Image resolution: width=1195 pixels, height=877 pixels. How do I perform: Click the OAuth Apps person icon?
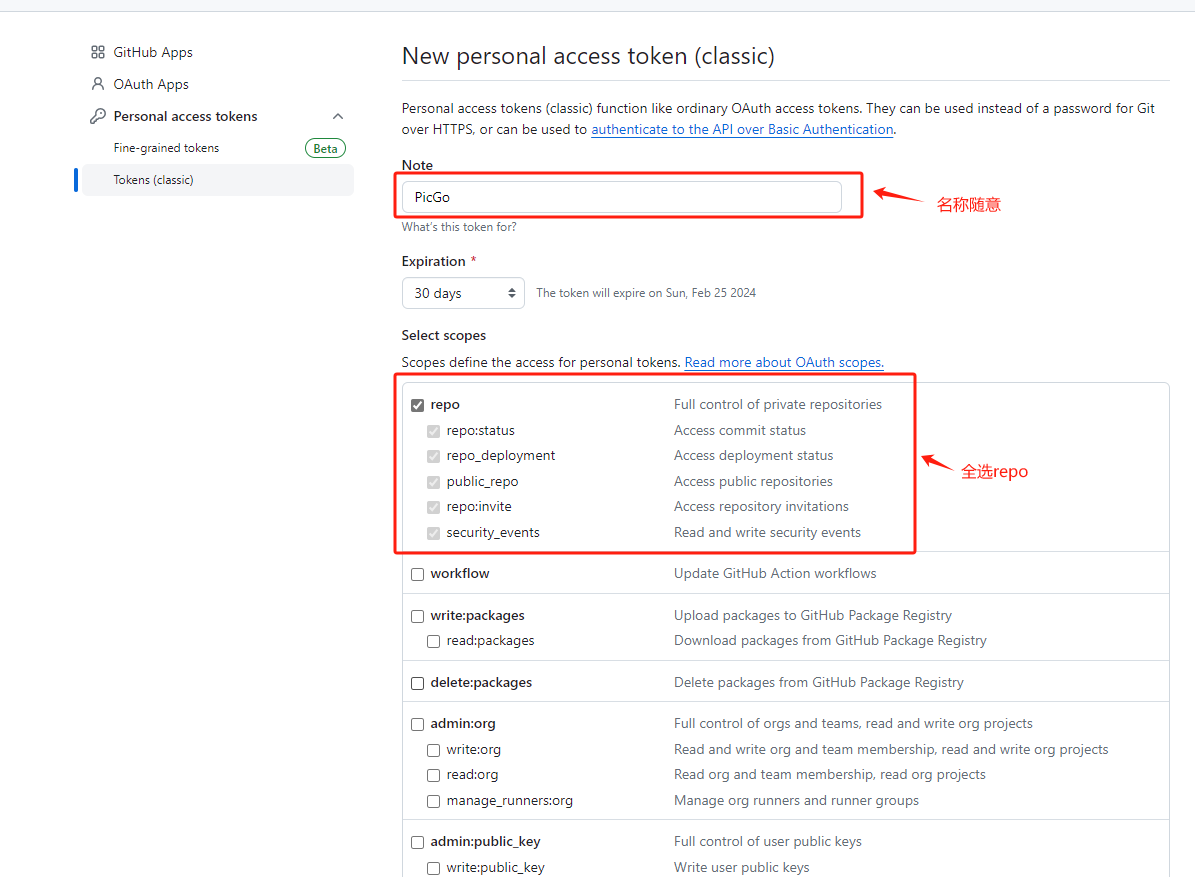[x=97, y=84]
